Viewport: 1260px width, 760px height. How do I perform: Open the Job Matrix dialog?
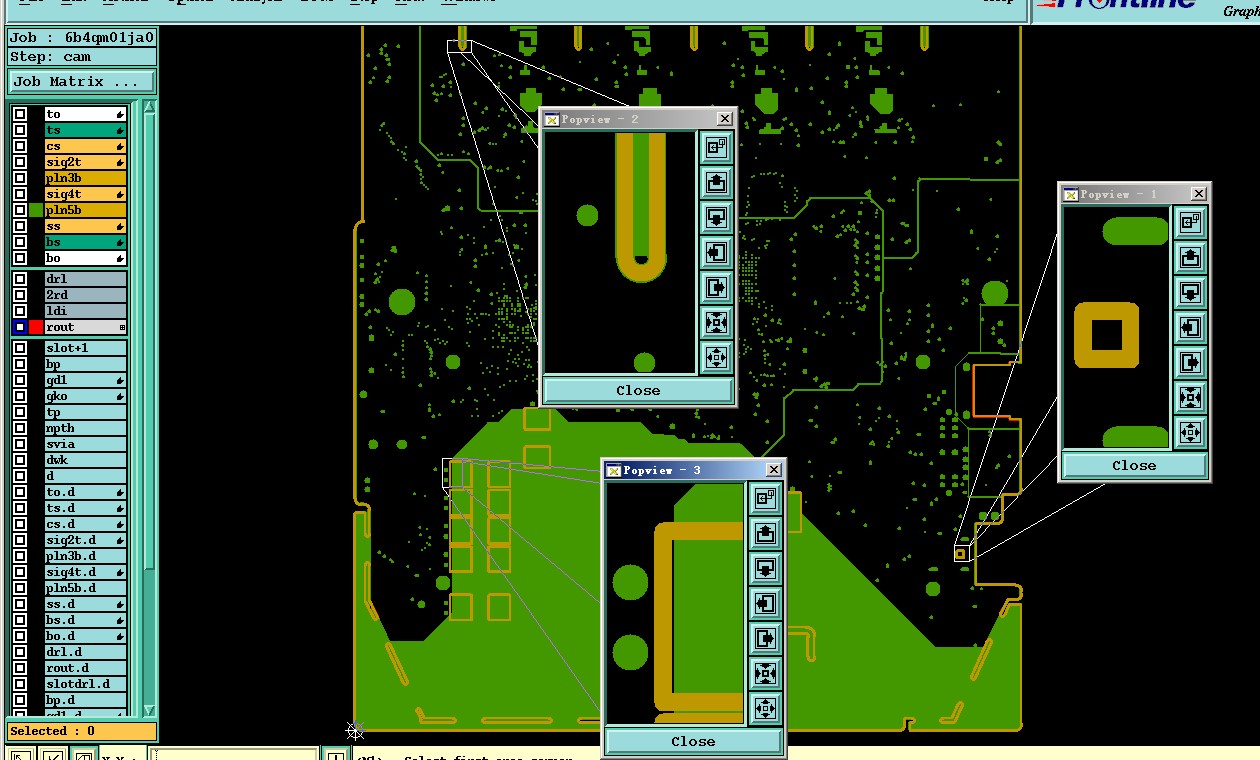click(82, 82)
